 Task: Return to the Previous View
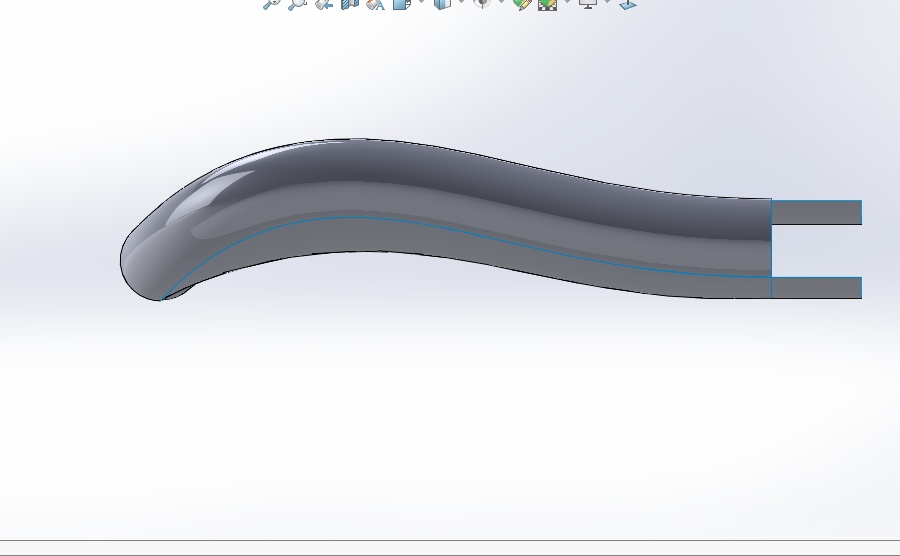click(324, 3)
